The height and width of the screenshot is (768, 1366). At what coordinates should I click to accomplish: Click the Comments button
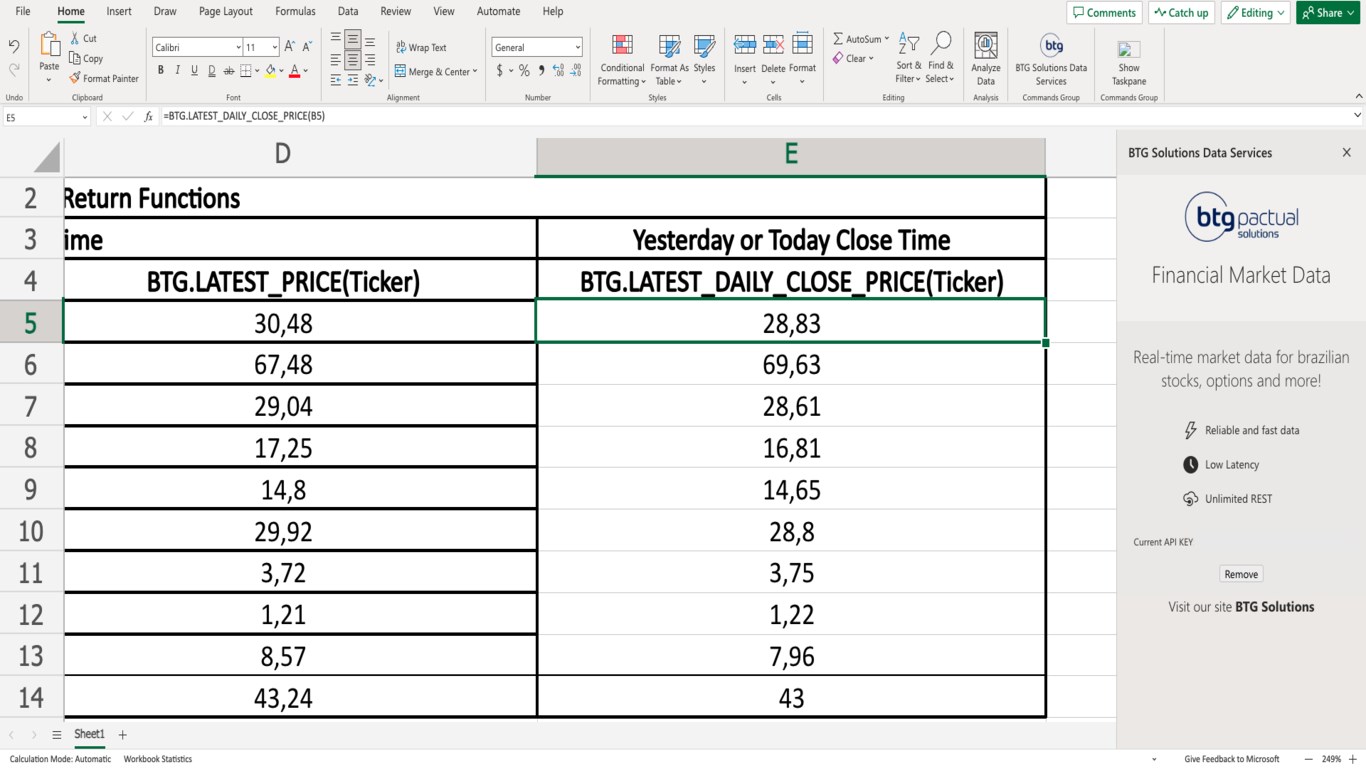(1105, 12)
